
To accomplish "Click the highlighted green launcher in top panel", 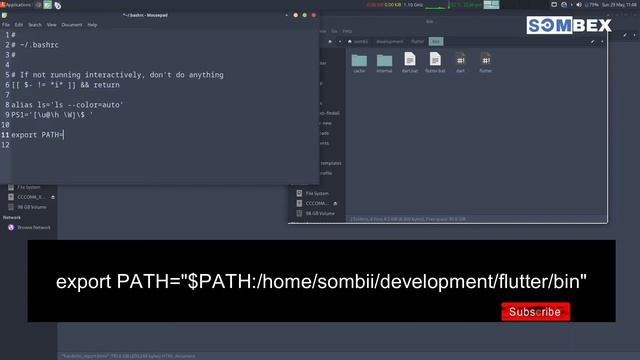I will click(x=48, y=5).
